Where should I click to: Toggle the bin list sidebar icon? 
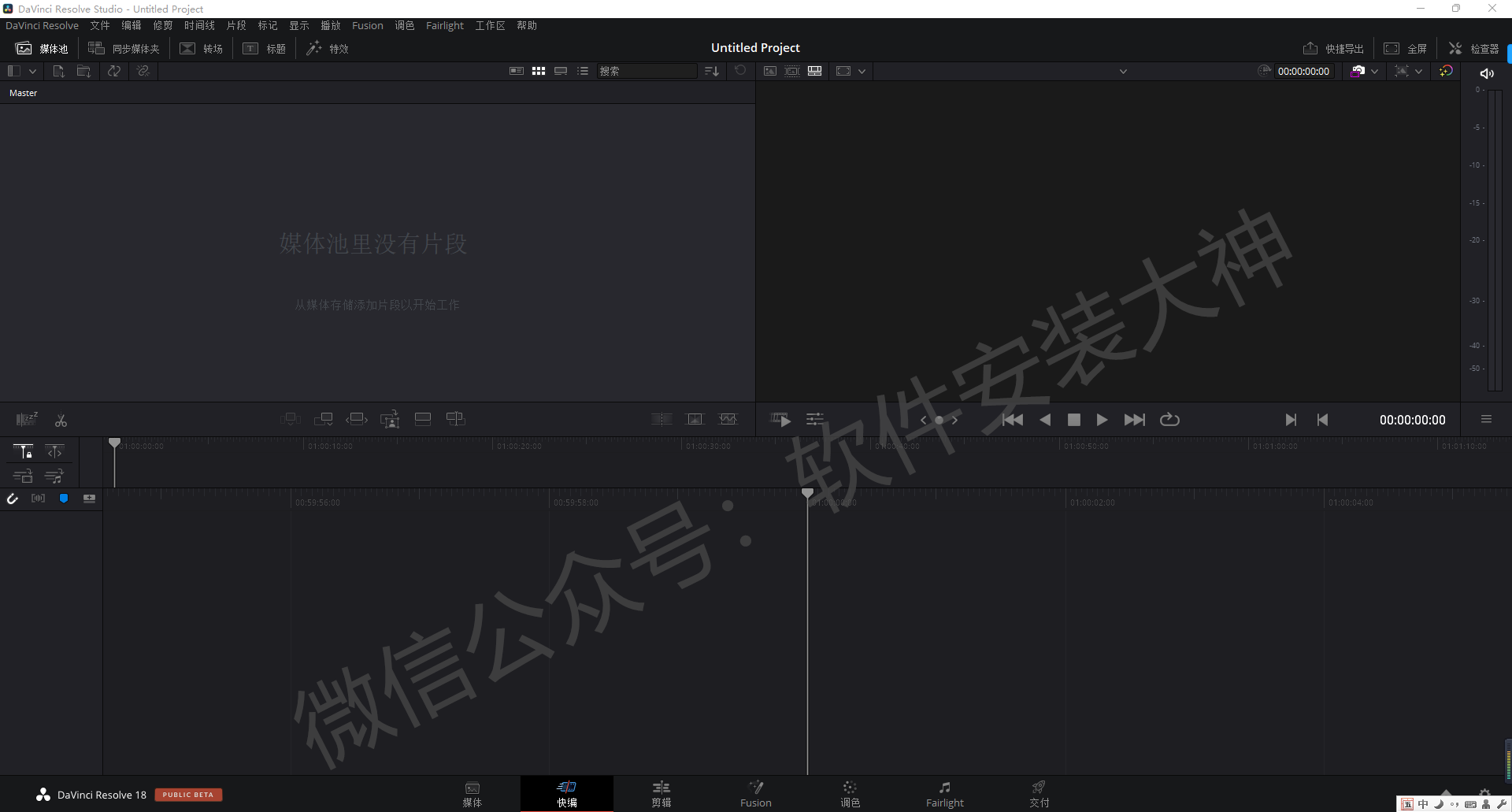pos(13,71)
